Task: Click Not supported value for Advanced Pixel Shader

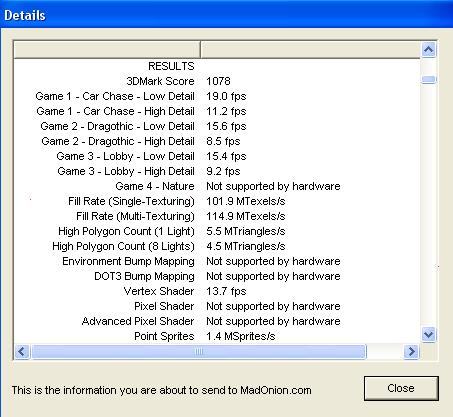Action: pos(273,321)
